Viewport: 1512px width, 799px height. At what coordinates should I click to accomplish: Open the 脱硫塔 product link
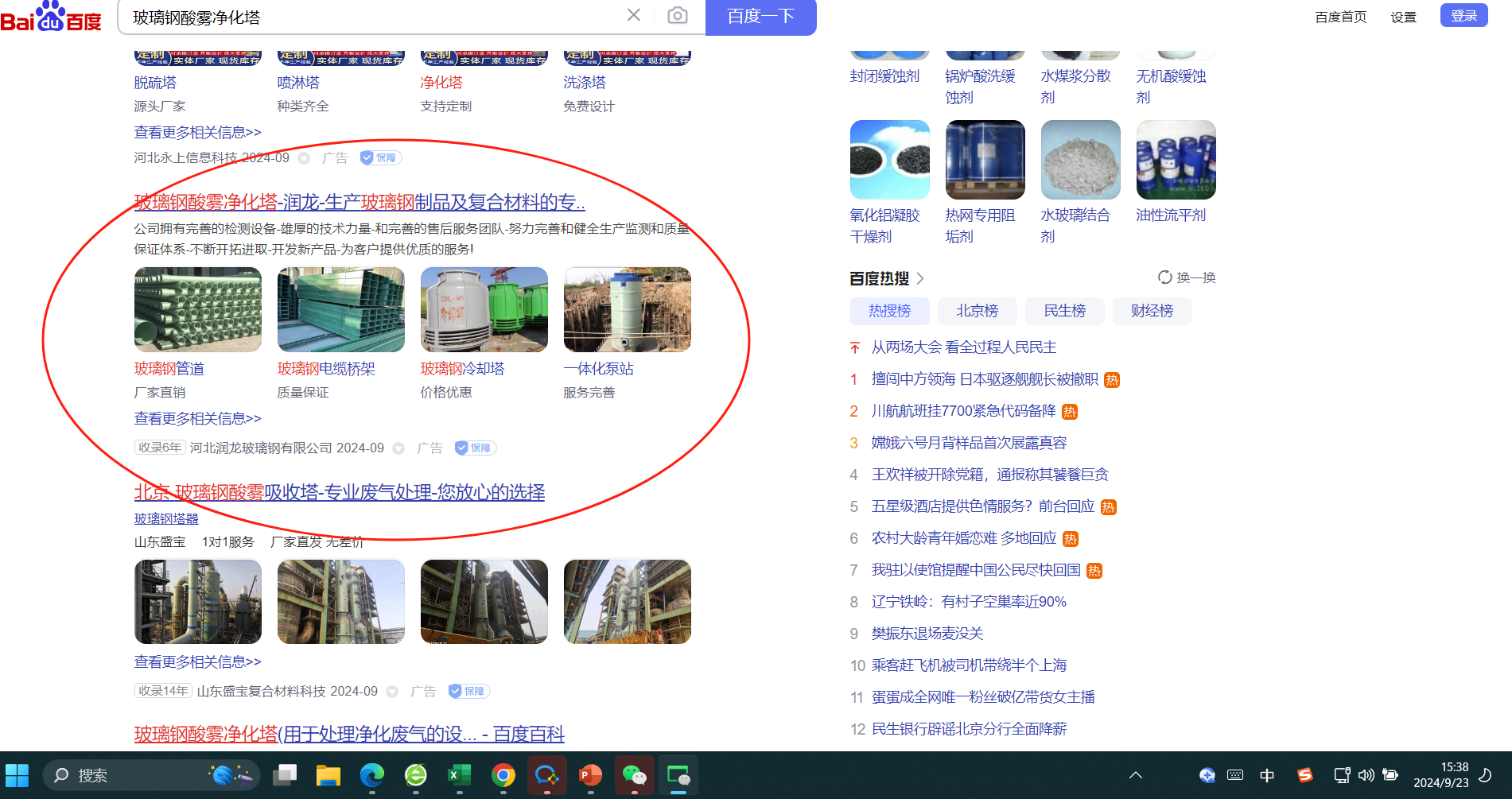(x=155, y=83)
